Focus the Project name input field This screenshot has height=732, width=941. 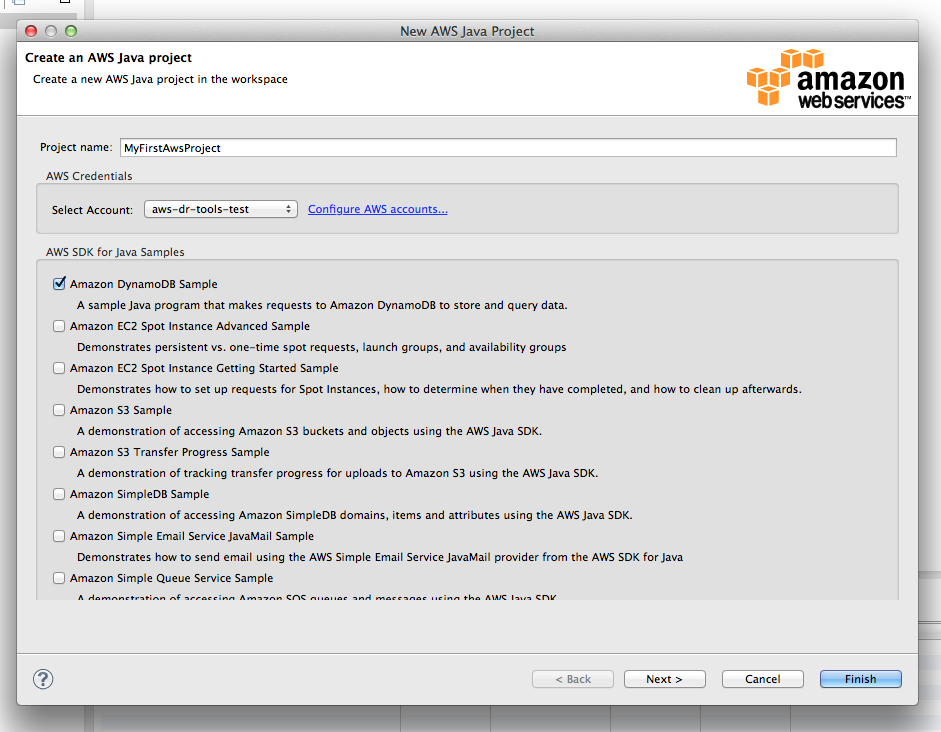click(x=508, y=148)
